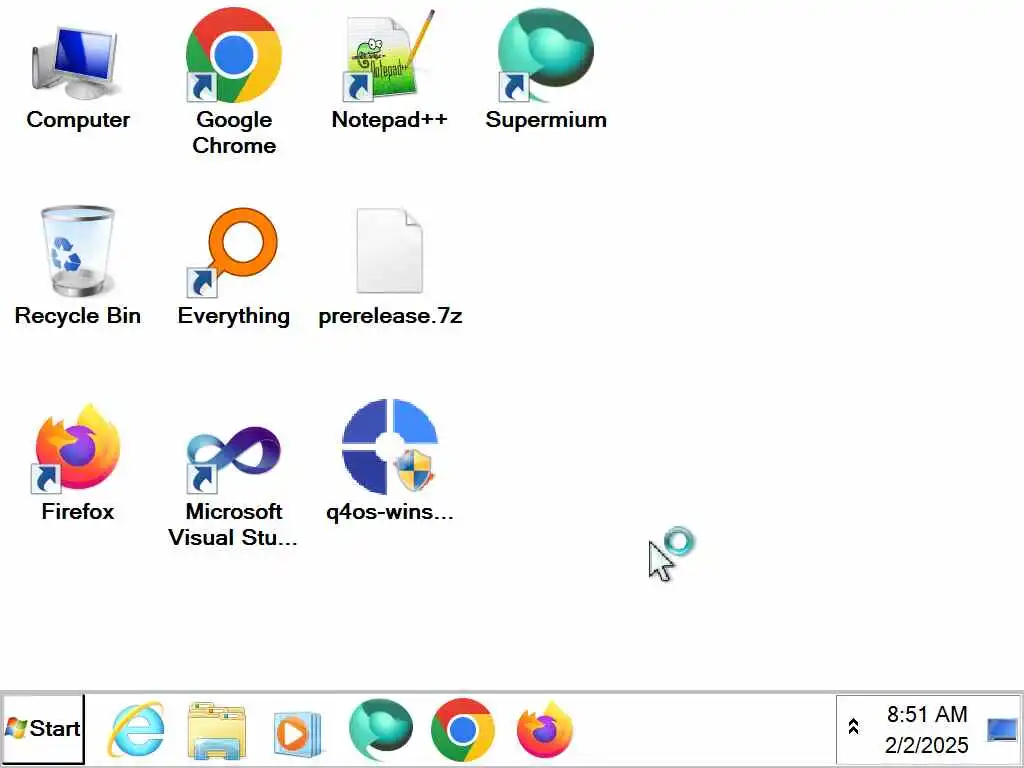Click the "Supermium" desktop label
This screenshot has width=1024, height=768.
coord(546,120)
